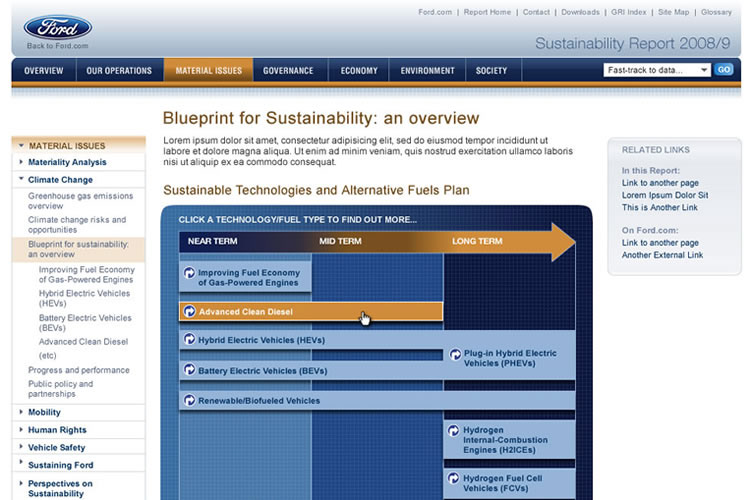Collapse the Climate Change section arrow
The image size is (750, 500).
tap(21, 179)
